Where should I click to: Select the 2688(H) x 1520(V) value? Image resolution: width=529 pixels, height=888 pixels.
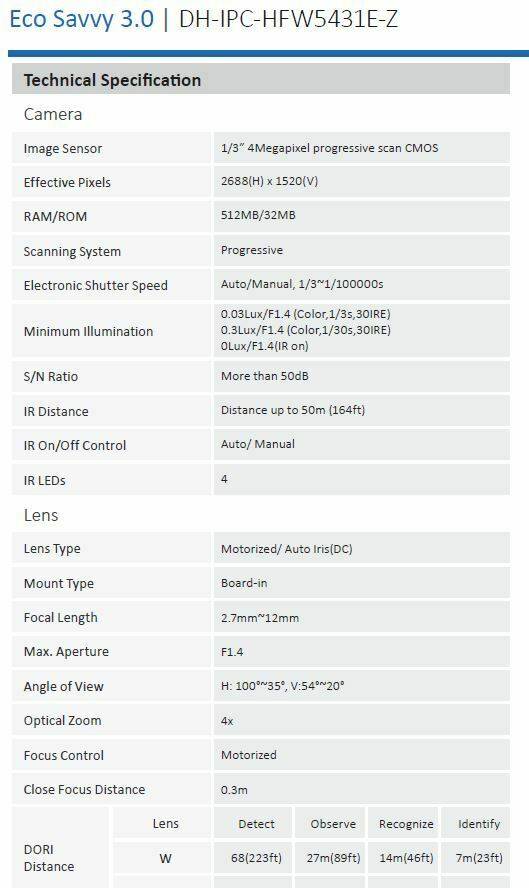point(270,181)
